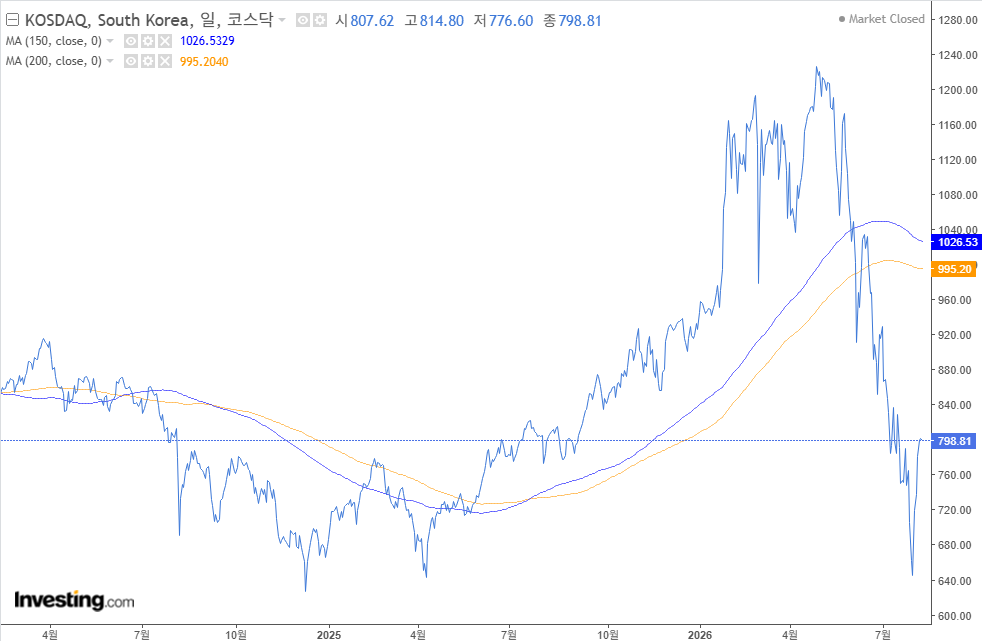
Task: Click the orange MA value 995.2040
Action: [204, 62]
